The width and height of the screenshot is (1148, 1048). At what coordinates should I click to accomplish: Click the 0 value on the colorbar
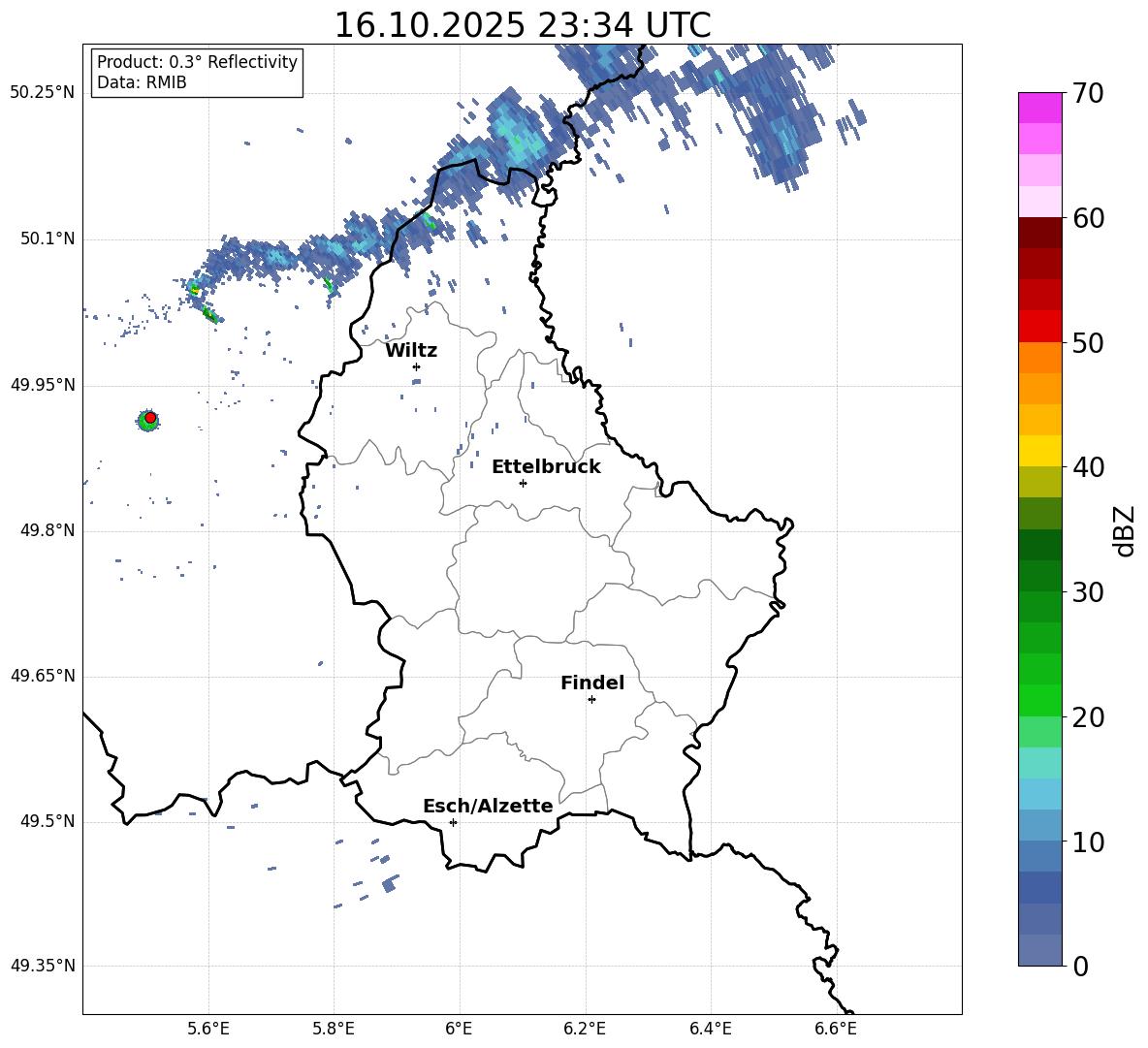(1080, 966)
